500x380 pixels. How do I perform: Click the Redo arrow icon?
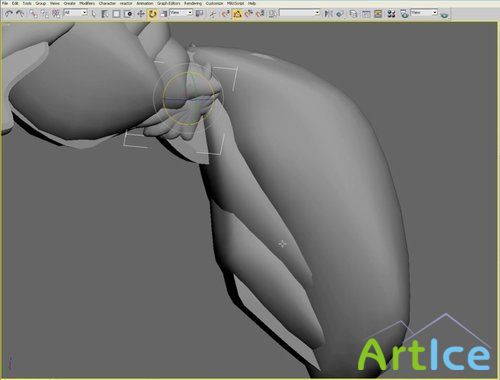pos(20,14)
